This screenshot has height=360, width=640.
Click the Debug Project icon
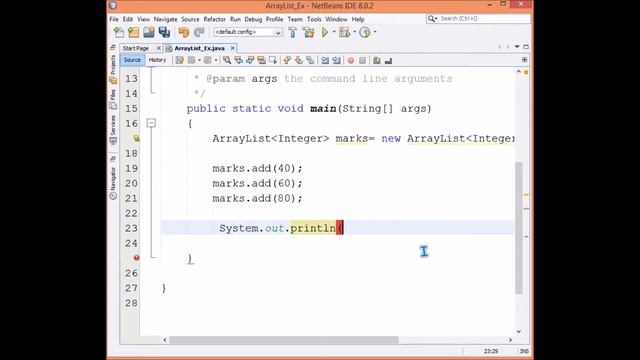344,32
